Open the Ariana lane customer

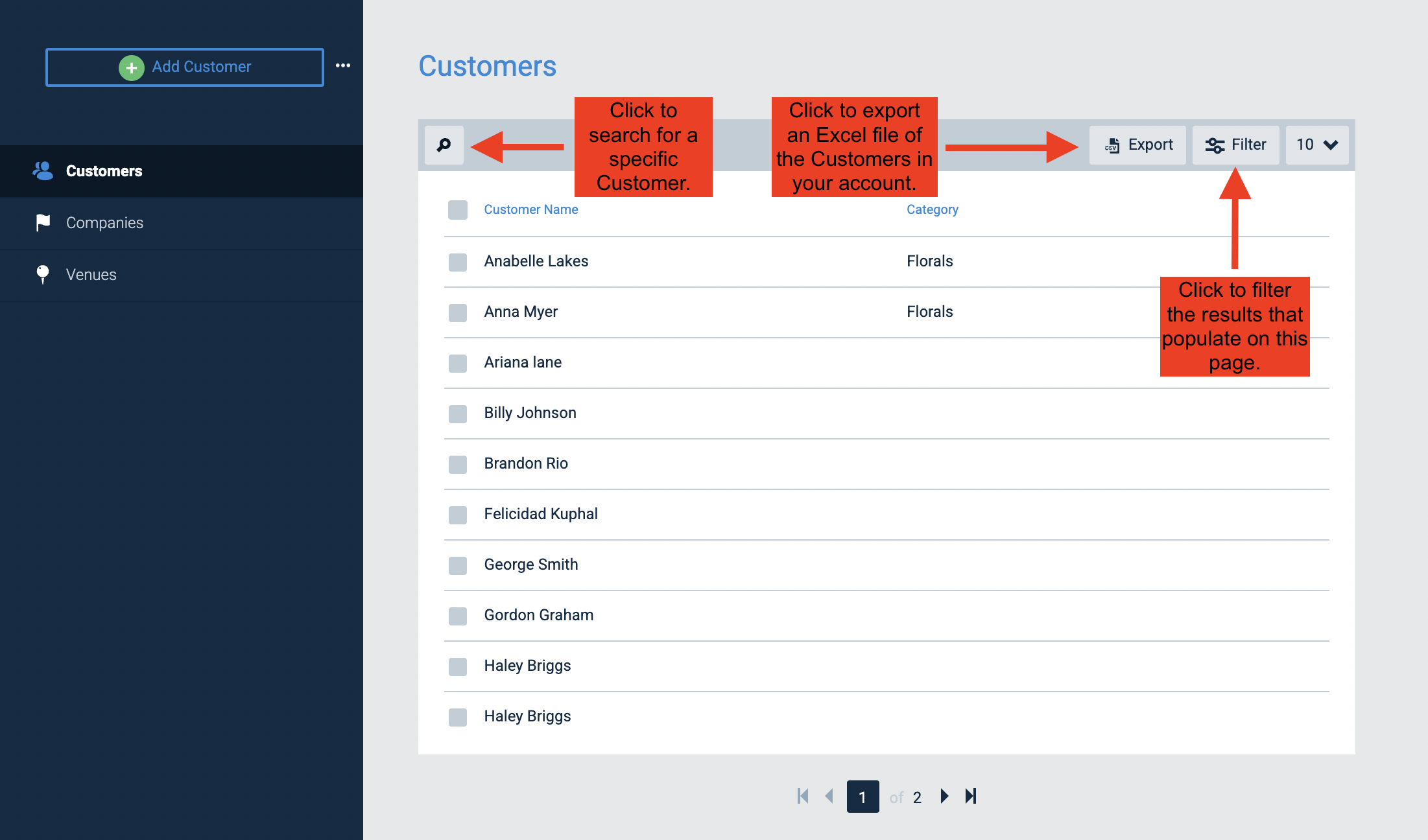click(x=523, y=362)
